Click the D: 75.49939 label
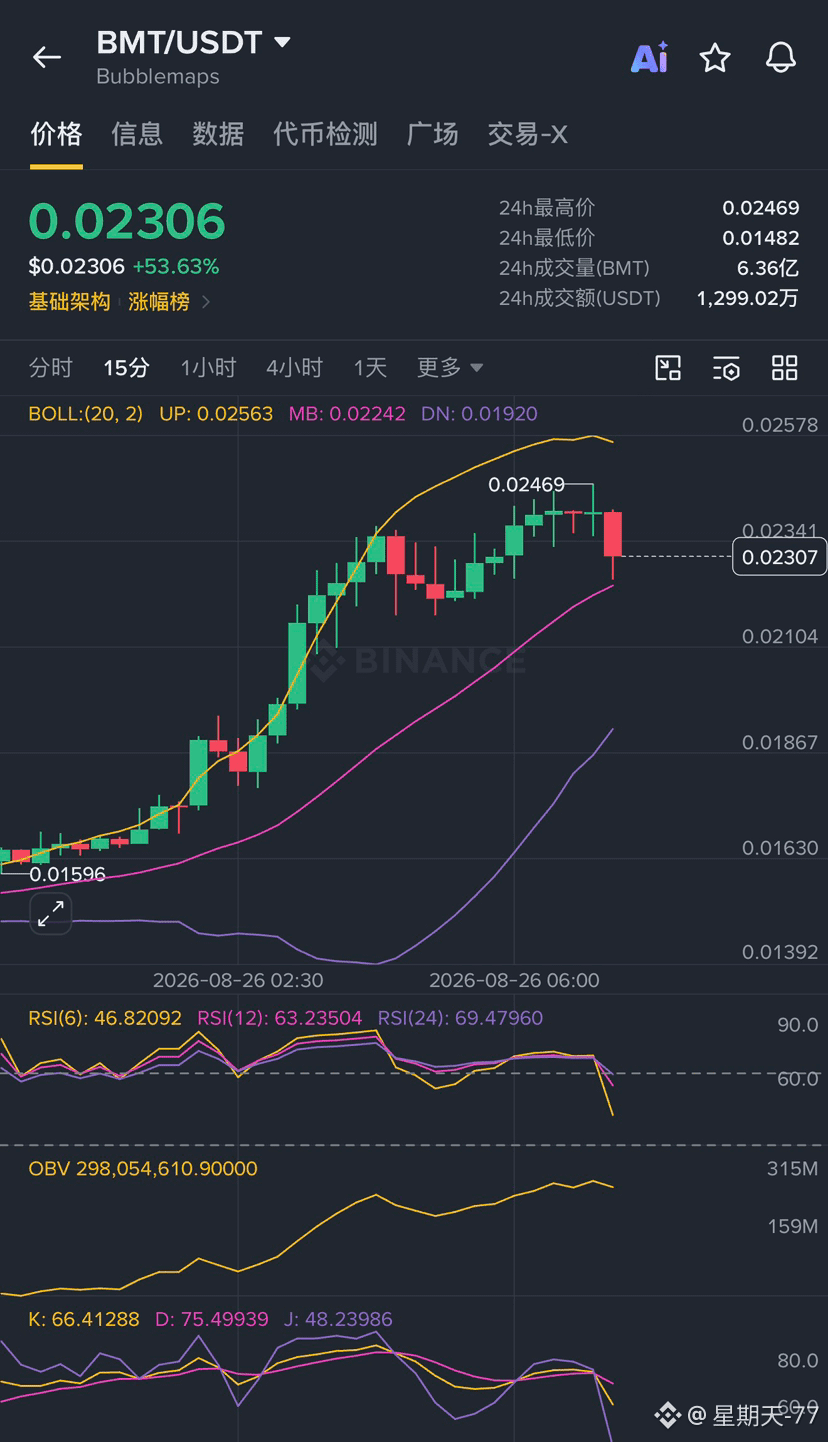828x1442 pixels. 212,1319
